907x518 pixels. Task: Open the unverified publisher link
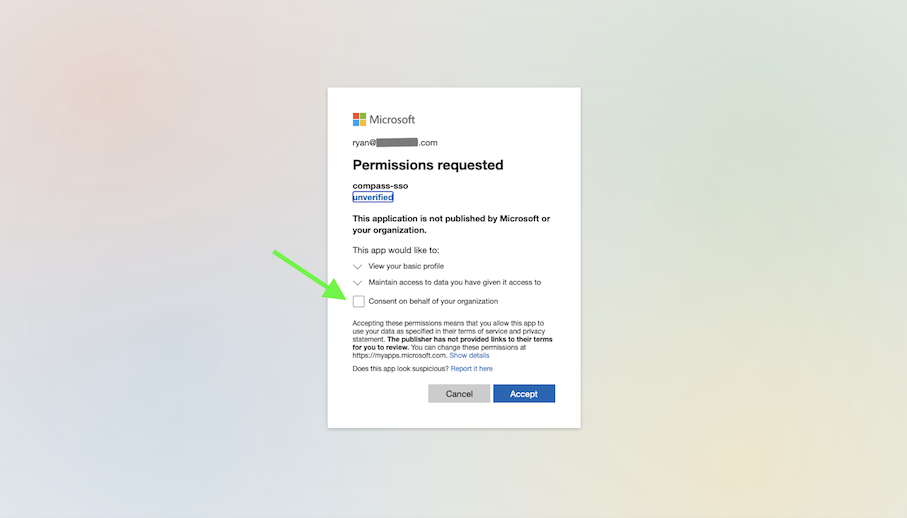373,197
